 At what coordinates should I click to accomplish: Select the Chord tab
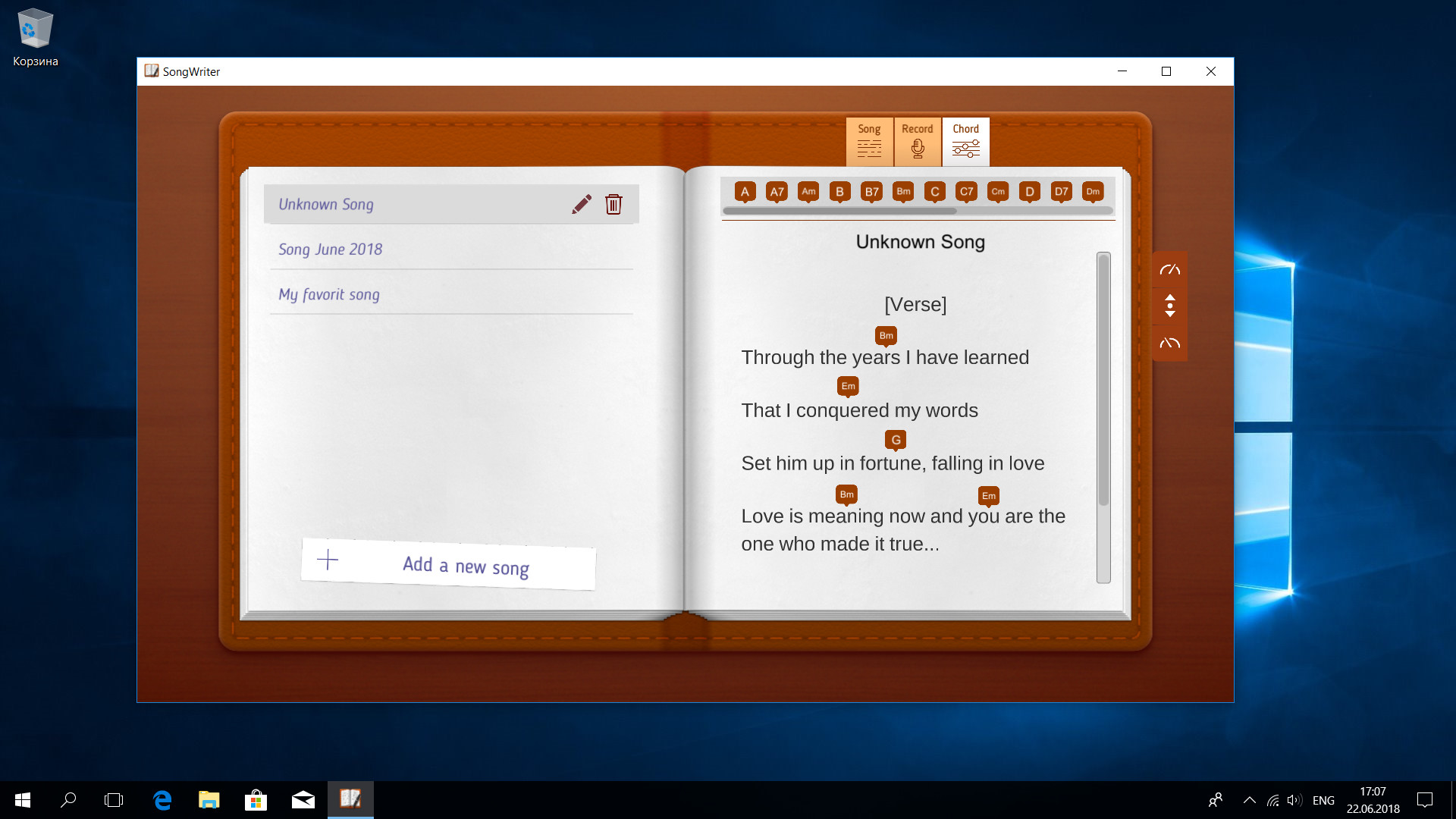click(965, 141)
